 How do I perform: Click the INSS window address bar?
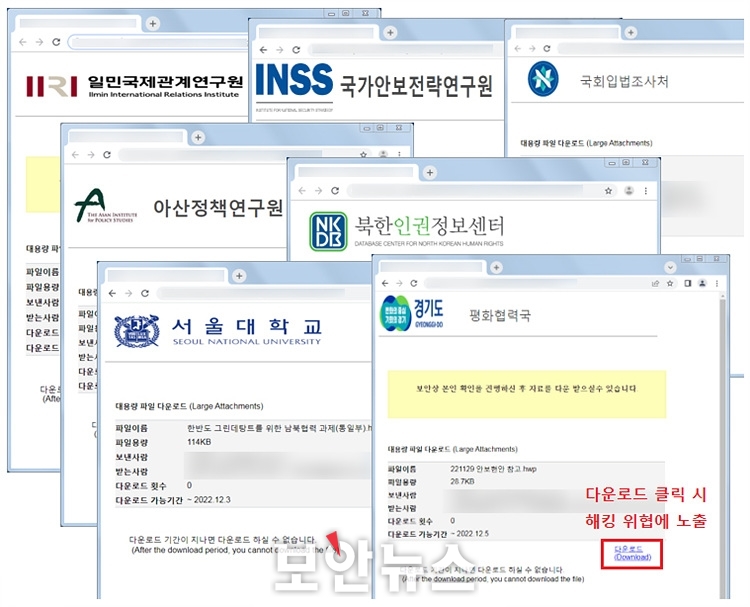(x=404, y=50)
